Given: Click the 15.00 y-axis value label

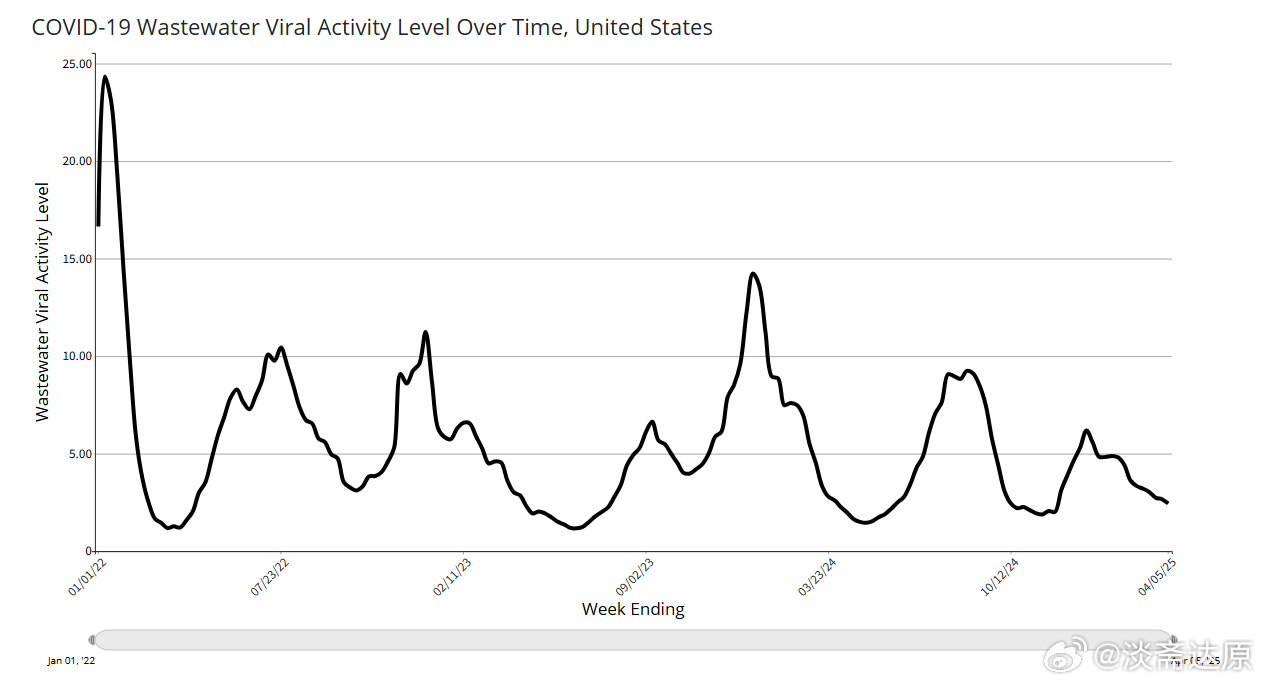Looking at the screenshot, I should pyautogui.click(x=77, y=259).
